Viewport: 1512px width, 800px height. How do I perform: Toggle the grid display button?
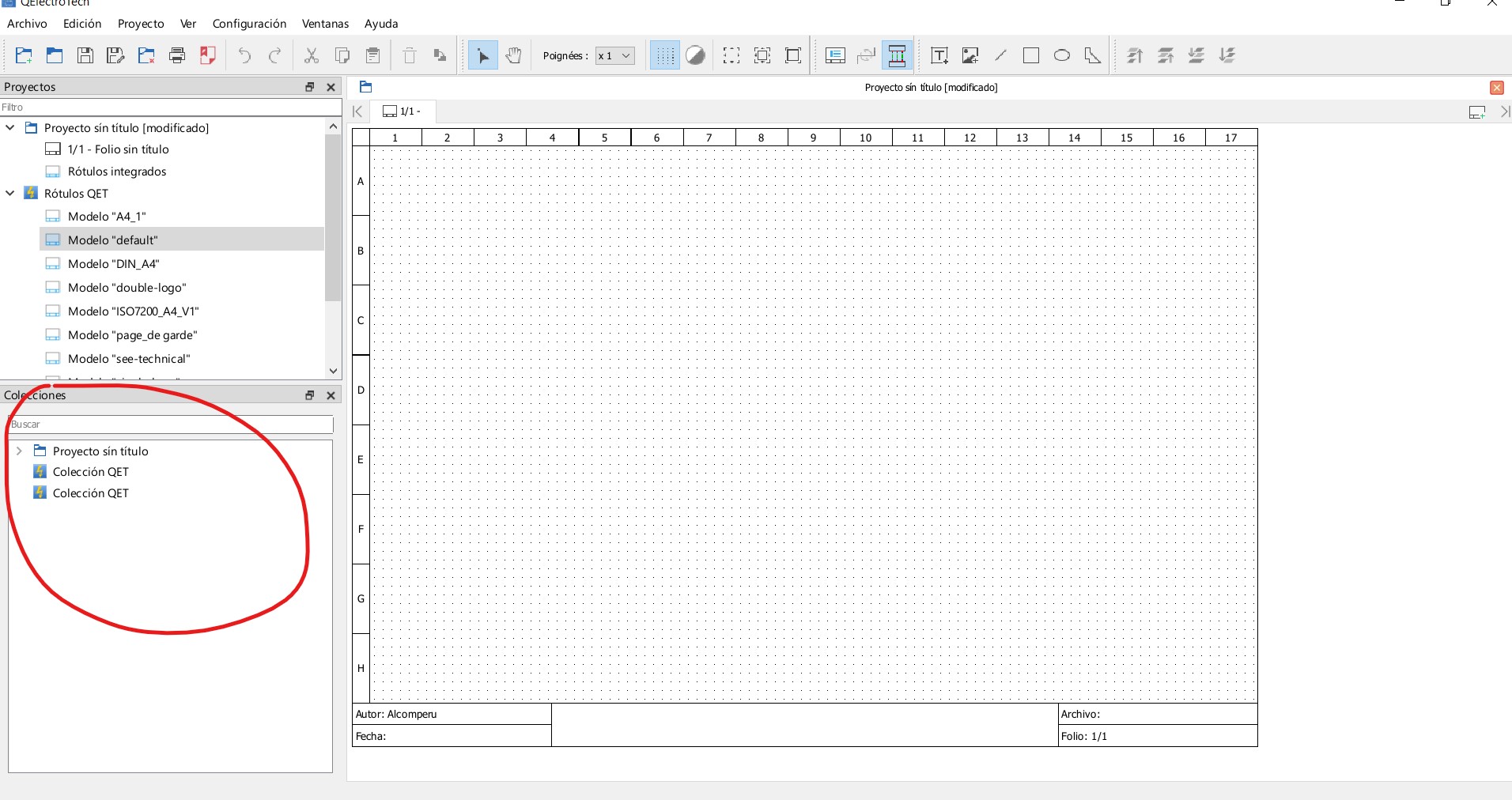(665, 55)
